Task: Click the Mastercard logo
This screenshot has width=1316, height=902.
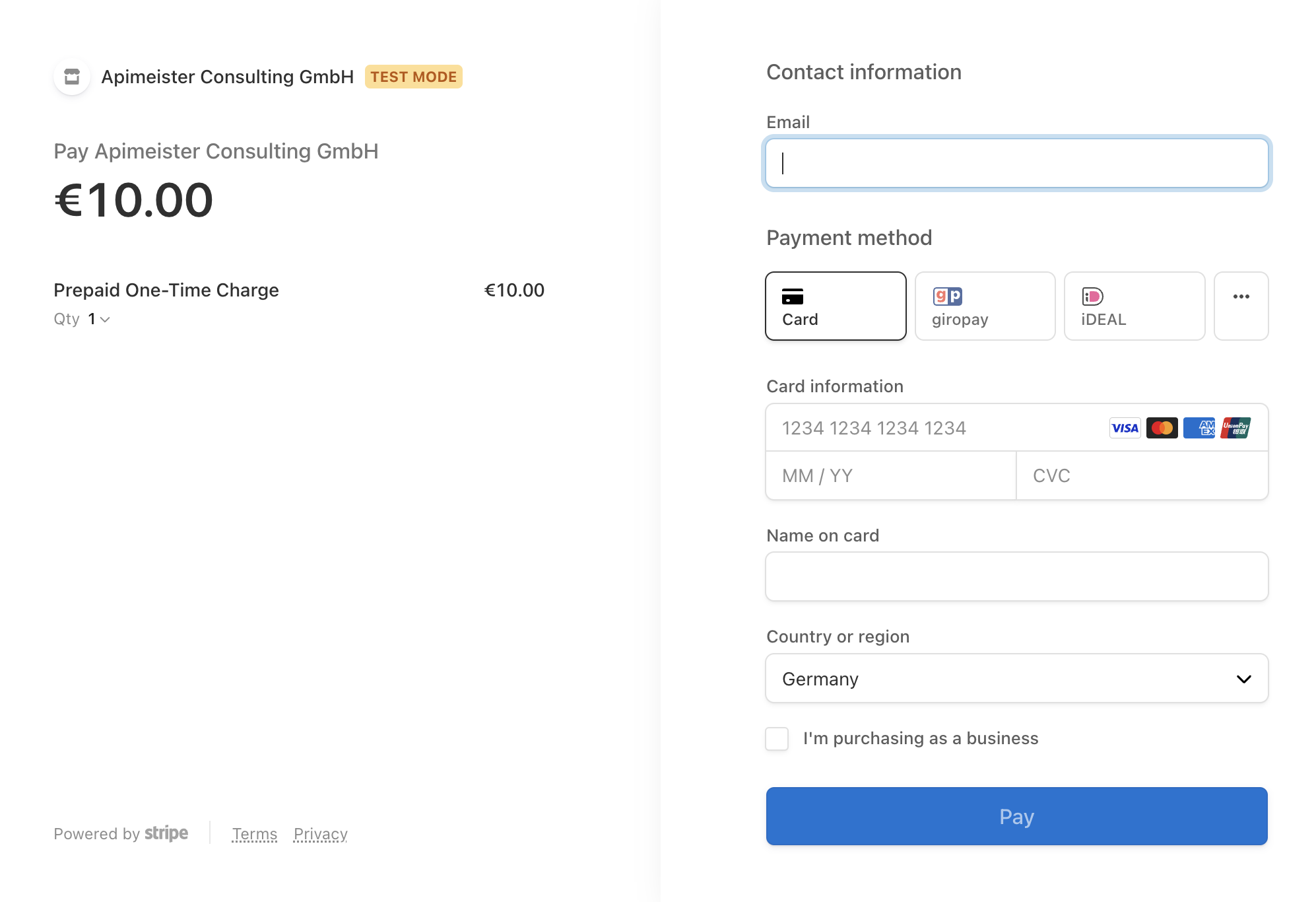Action: (1162, 428)
